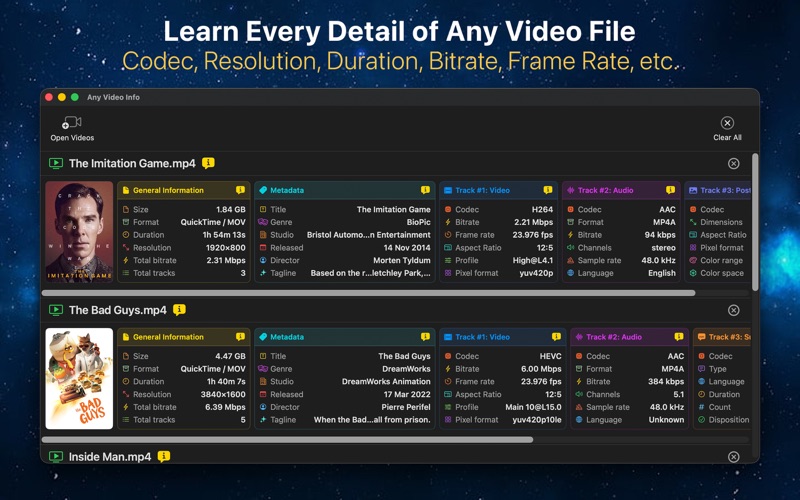Select the yuv420p10le pixel format value
The image size is (800, 500).
pos(537,420)
